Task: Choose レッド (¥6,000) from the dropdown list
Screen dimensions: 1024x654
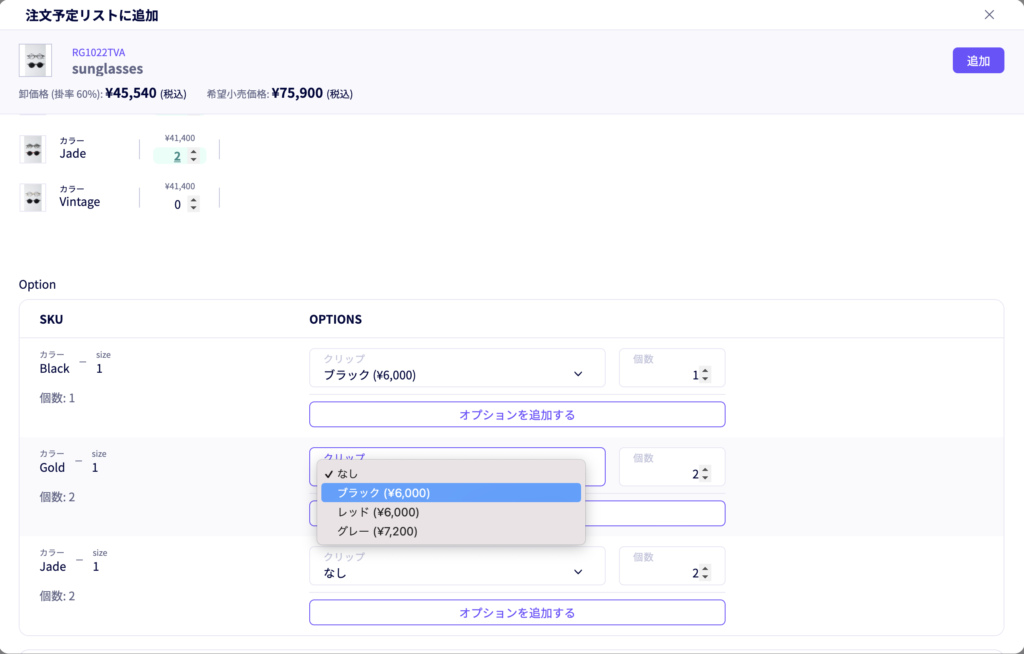Action: click(451, 512)
